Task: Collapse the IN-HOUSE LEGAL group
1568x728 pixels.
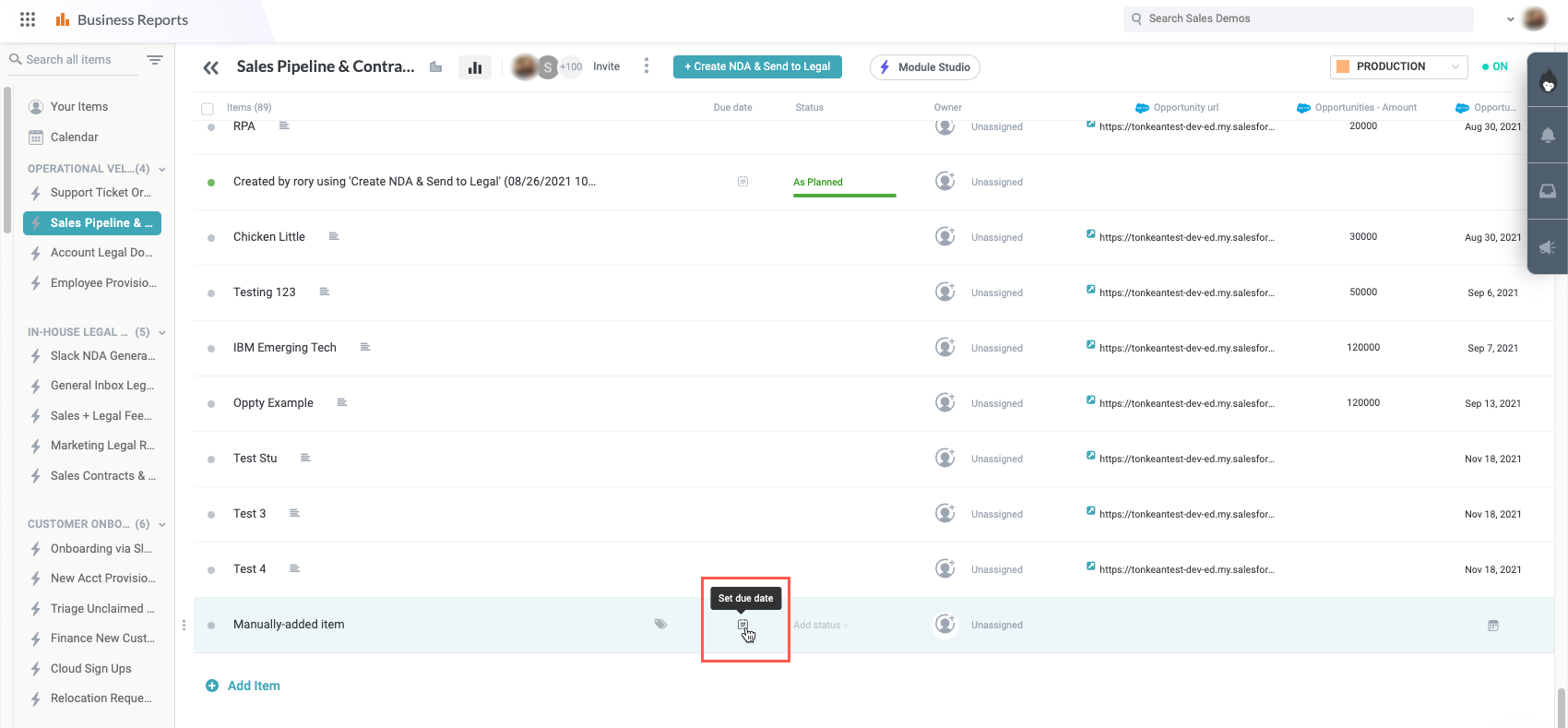Action: [x=162, y=332]
